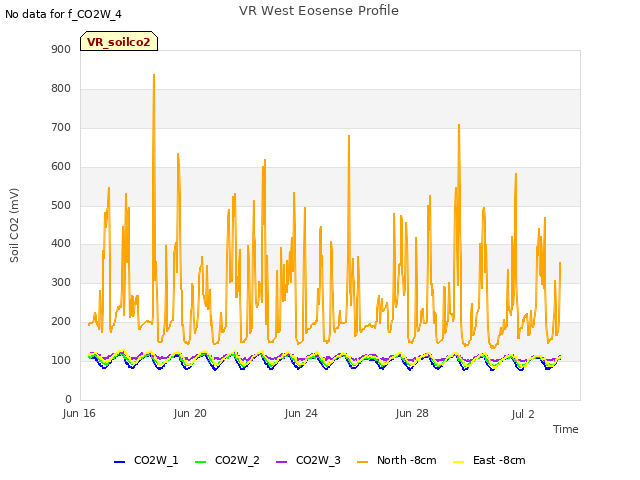Toggle North -8cm series in legend

(397, 460)
